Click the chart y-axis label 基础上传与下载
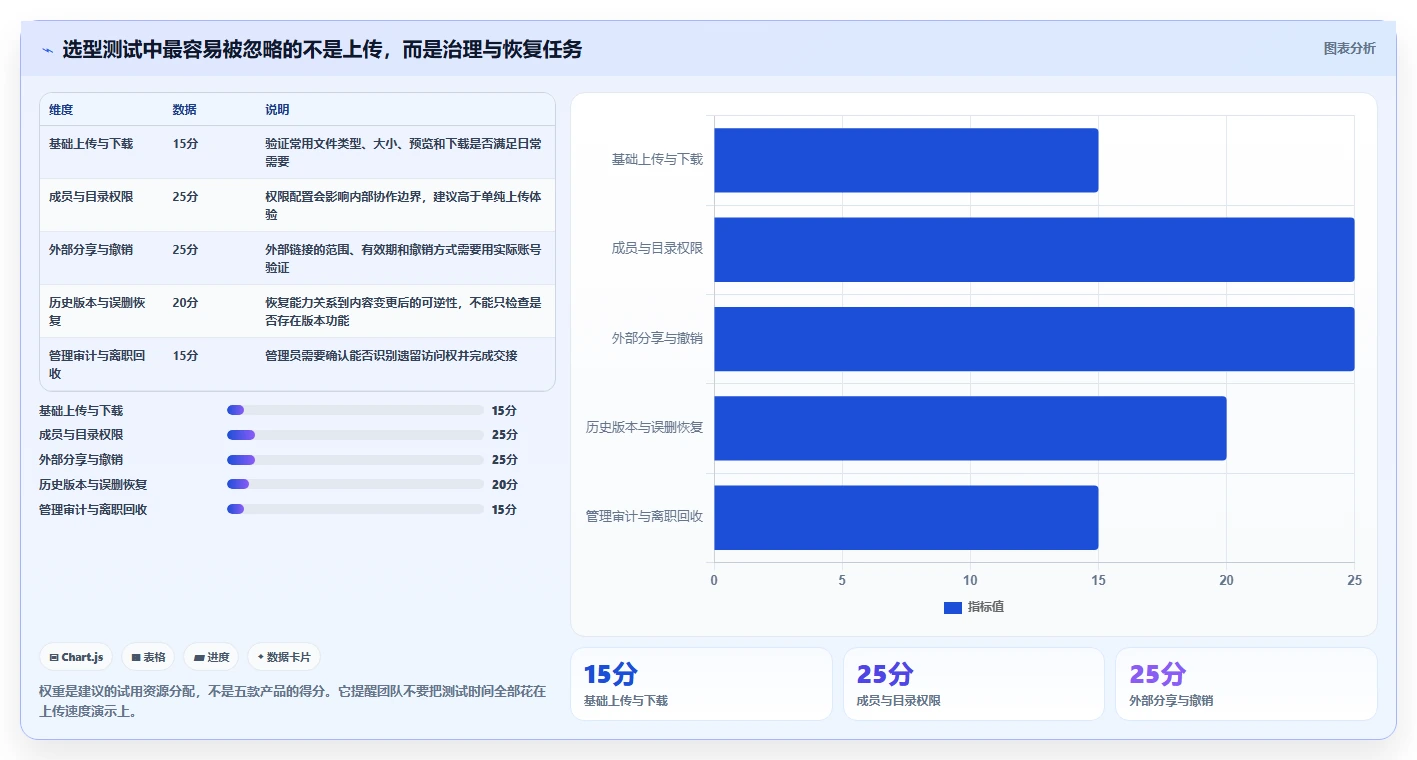Screen dimensions: 1417x760 coord(657,160)
